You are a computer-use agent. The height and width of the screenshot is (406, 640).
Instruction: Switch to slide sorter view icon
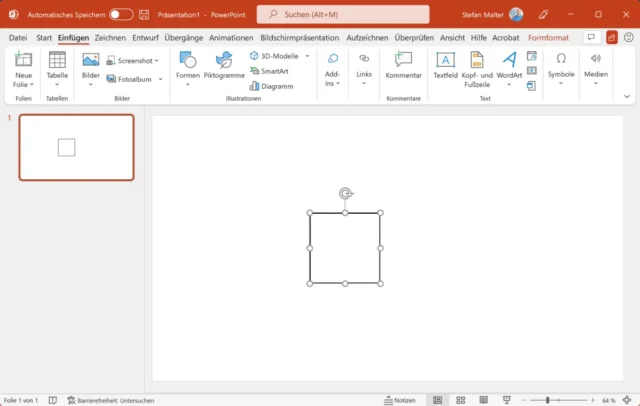460,400
